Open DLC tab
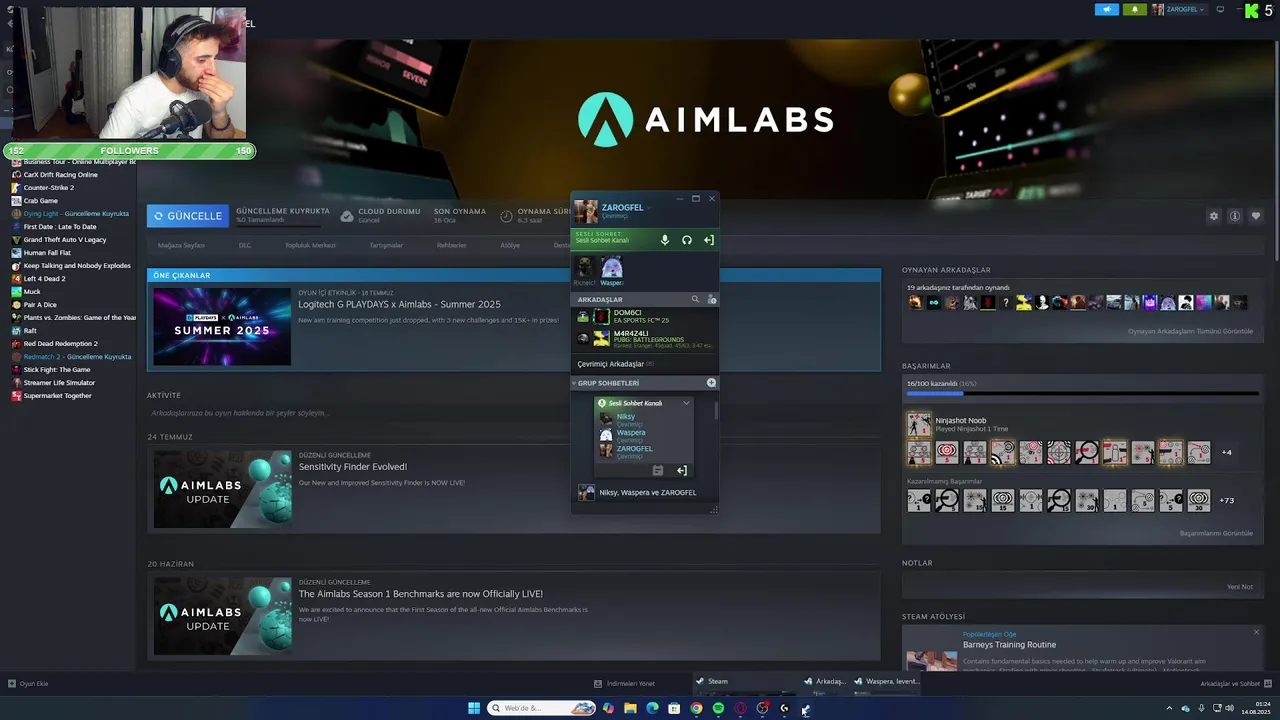This screenshot has height=720, width=1280. [245, 245]
